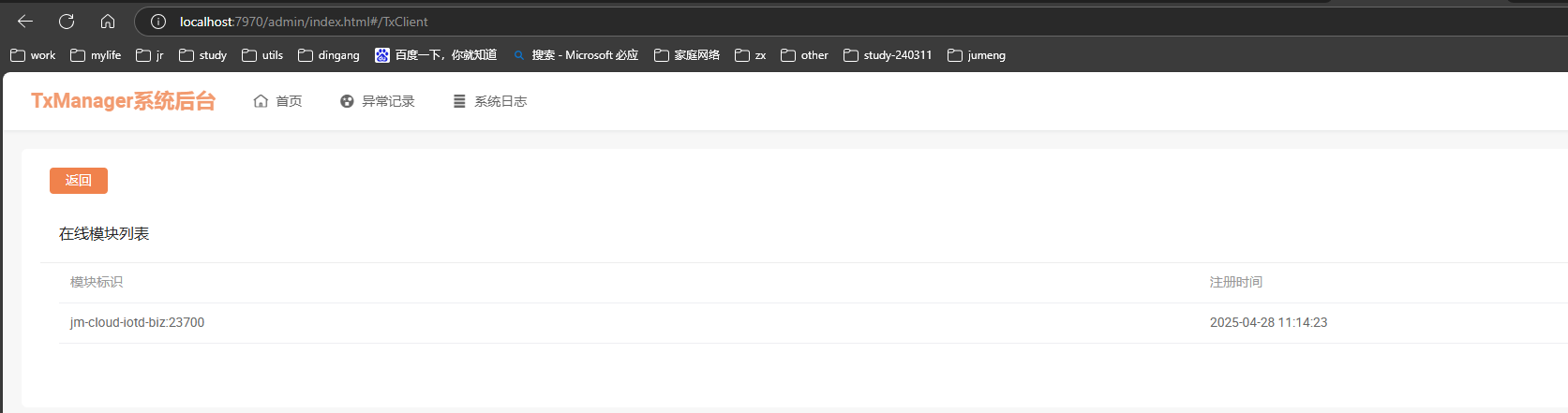Click the 异常记录 circular icon

(347, 101)
